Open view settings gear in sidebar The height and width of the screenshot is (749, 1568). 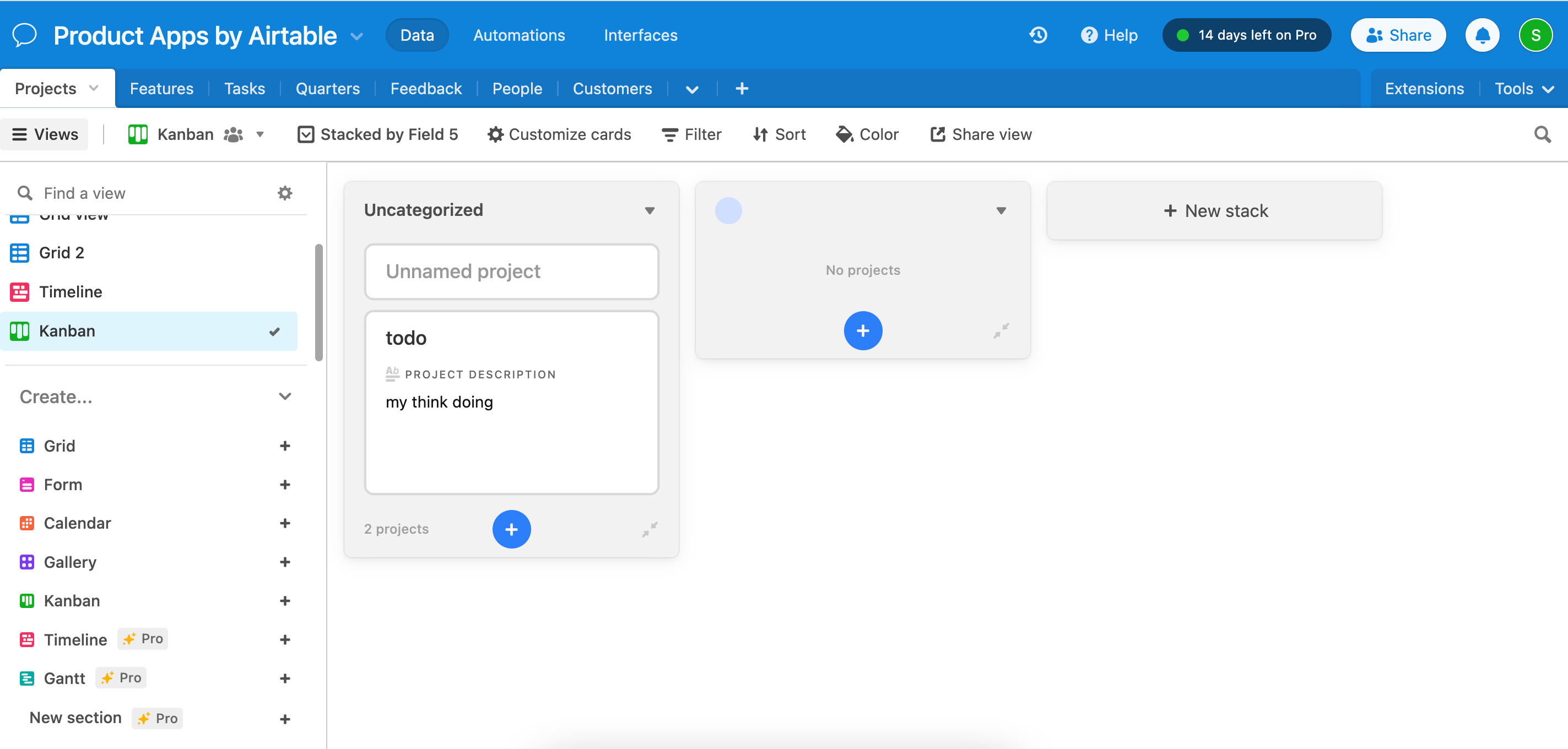[285, 193]
